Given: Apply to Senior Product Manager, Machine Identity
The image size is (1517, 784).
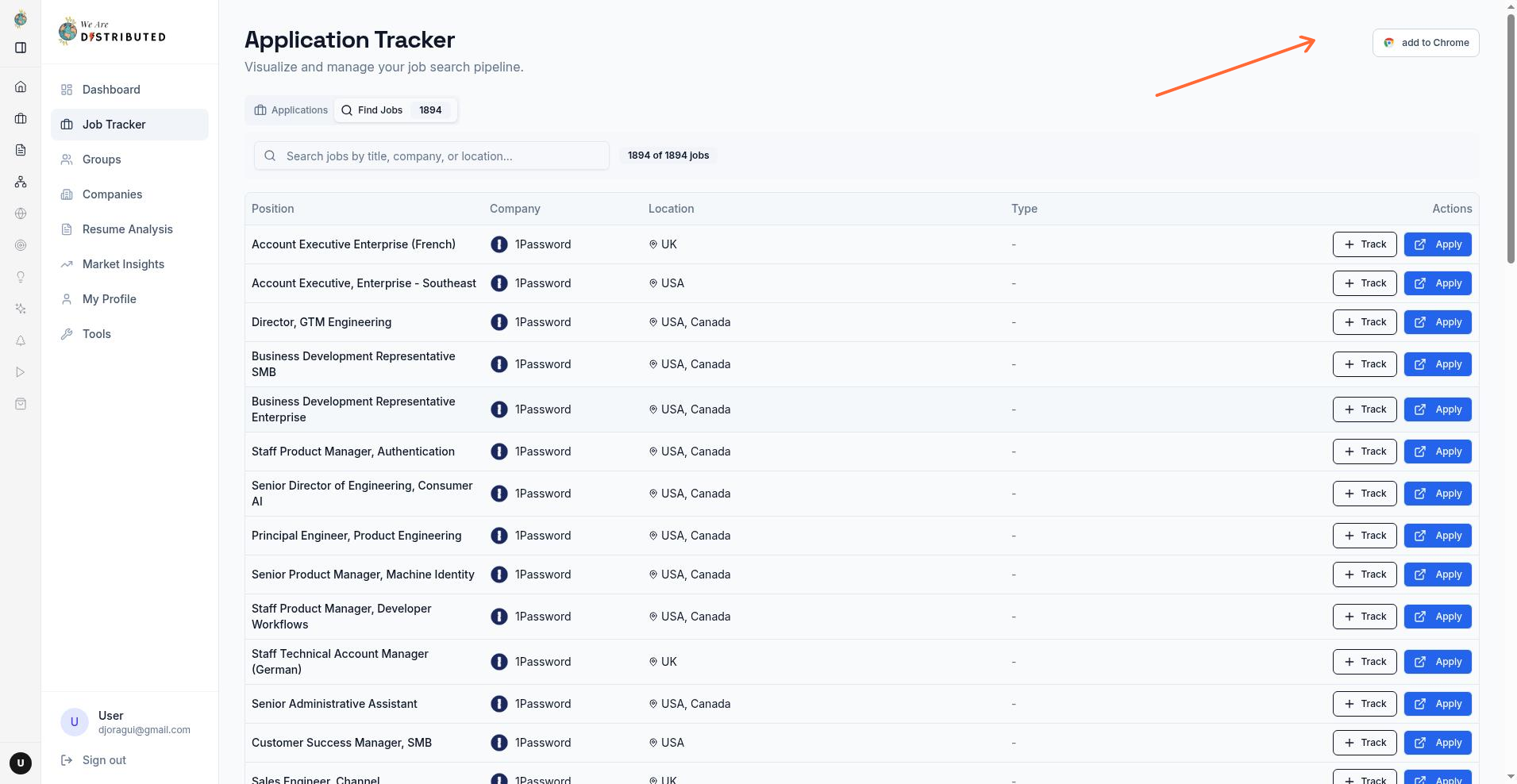Looking at the screenshot, I should point(1438,575).
